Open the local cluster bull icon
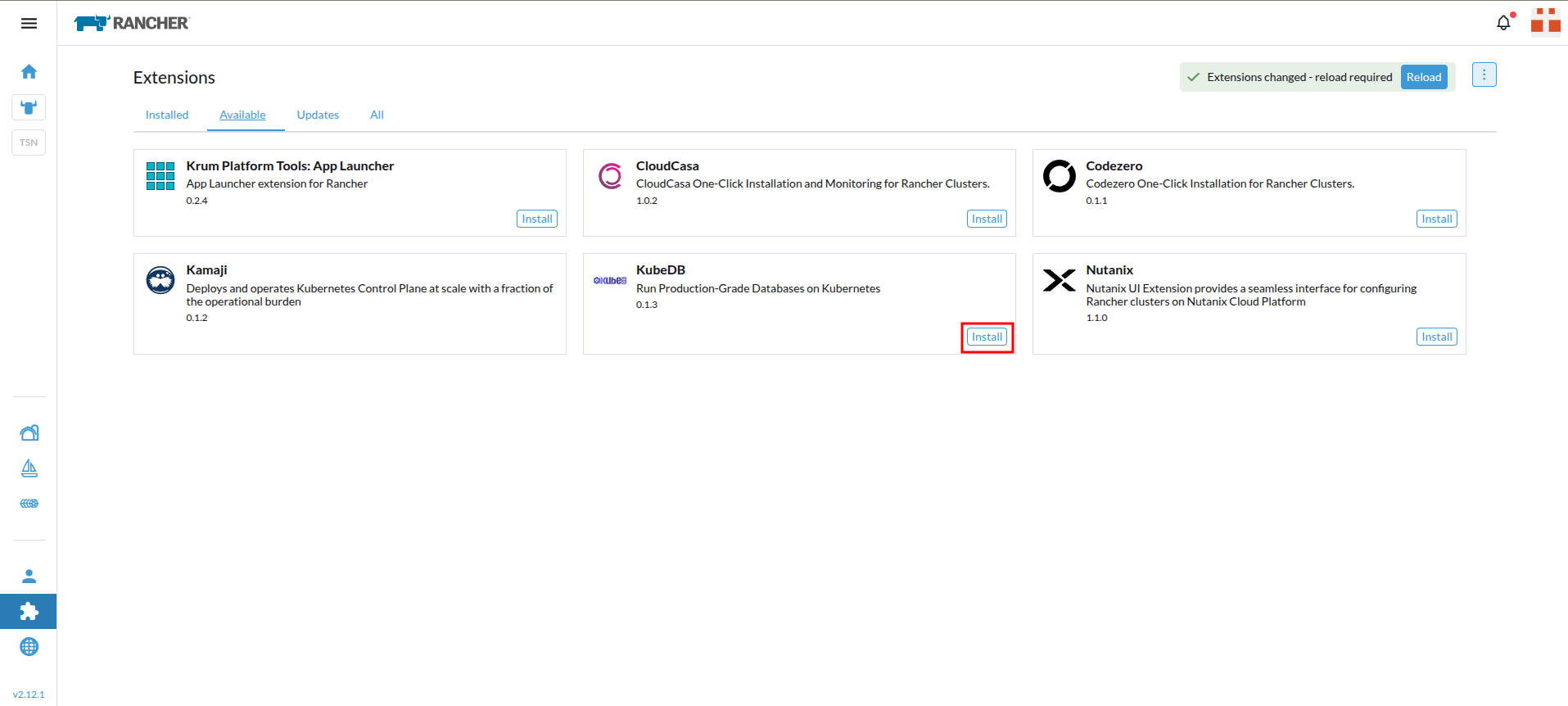The image size is (1568, 706). pyautogui.click(x=29, y=107)
